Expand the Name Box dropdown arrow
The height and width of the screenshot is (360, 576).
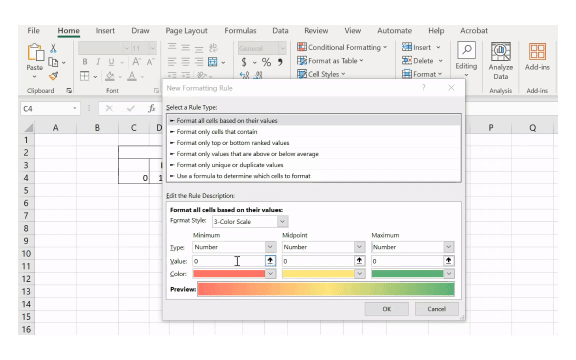pyautogui.click(x=75, y=108)
